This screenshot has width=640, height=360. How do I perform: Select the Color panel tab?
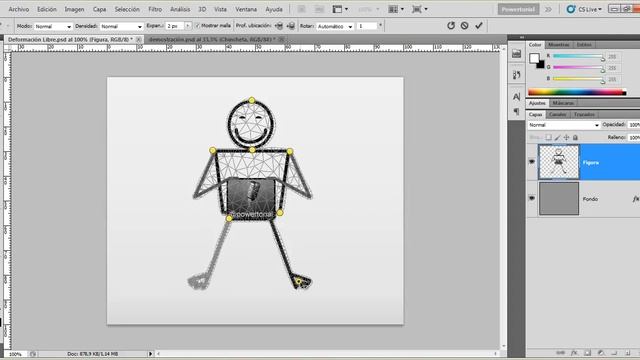pos(535,44)
